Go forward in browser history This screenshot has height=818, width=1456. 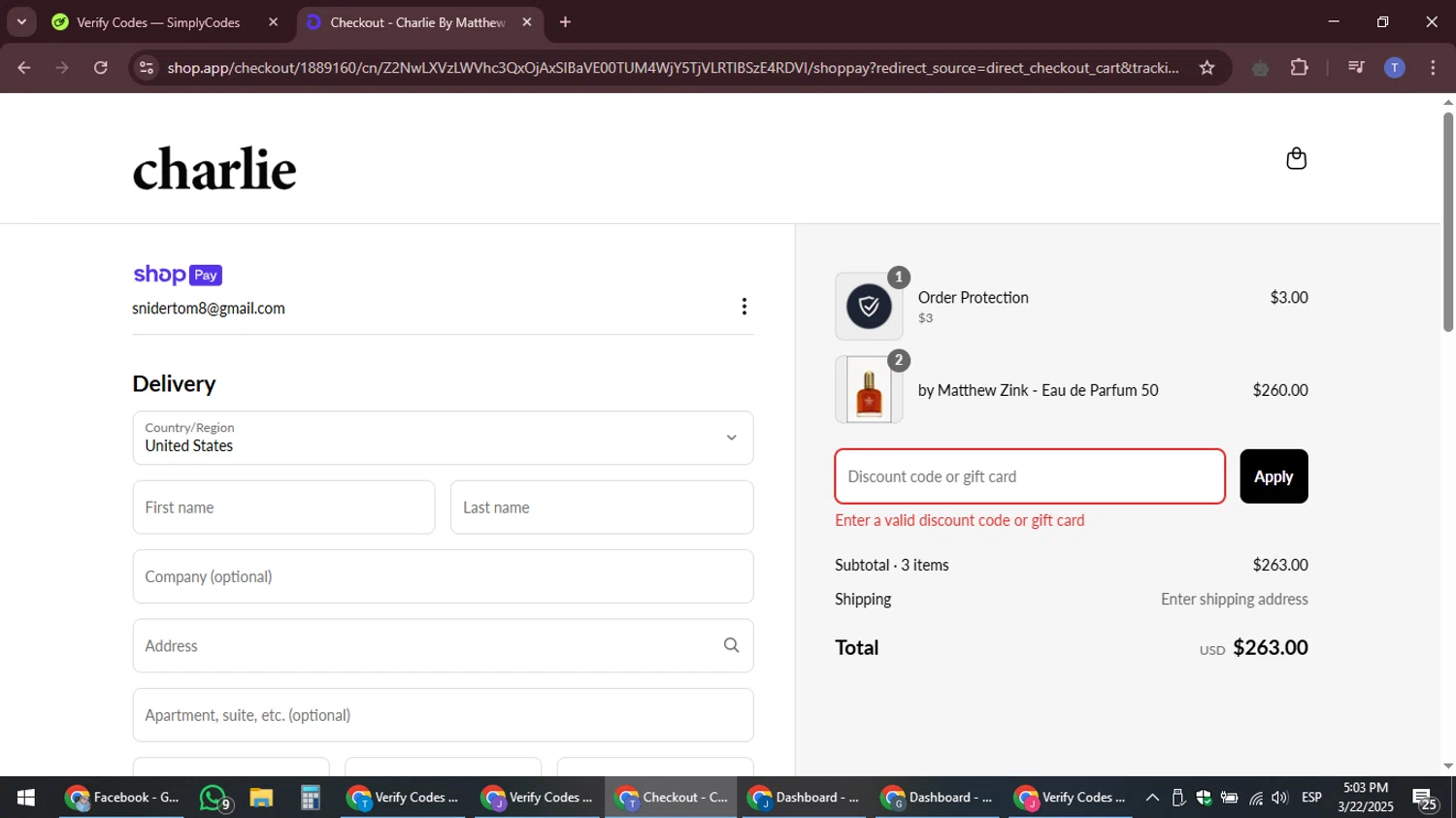(62, 68)
